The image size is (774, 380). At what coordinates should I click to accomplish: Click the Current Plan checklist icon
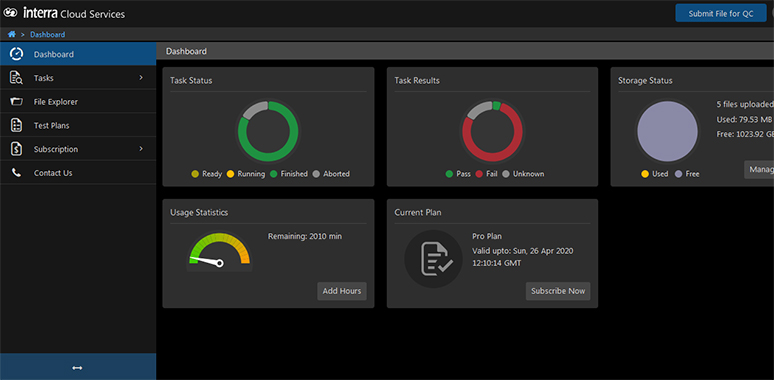coord(433,259)
